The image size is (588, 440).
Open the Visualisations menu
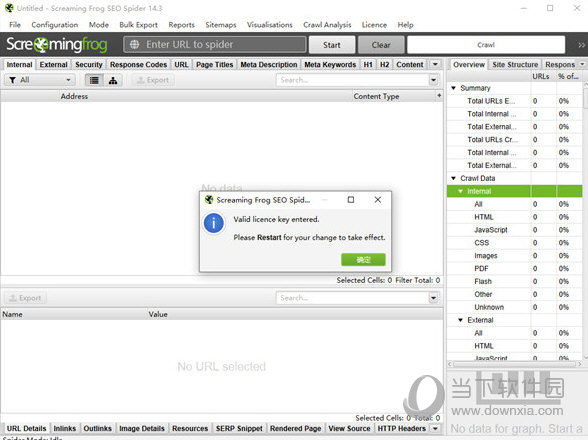click(270, 25)
